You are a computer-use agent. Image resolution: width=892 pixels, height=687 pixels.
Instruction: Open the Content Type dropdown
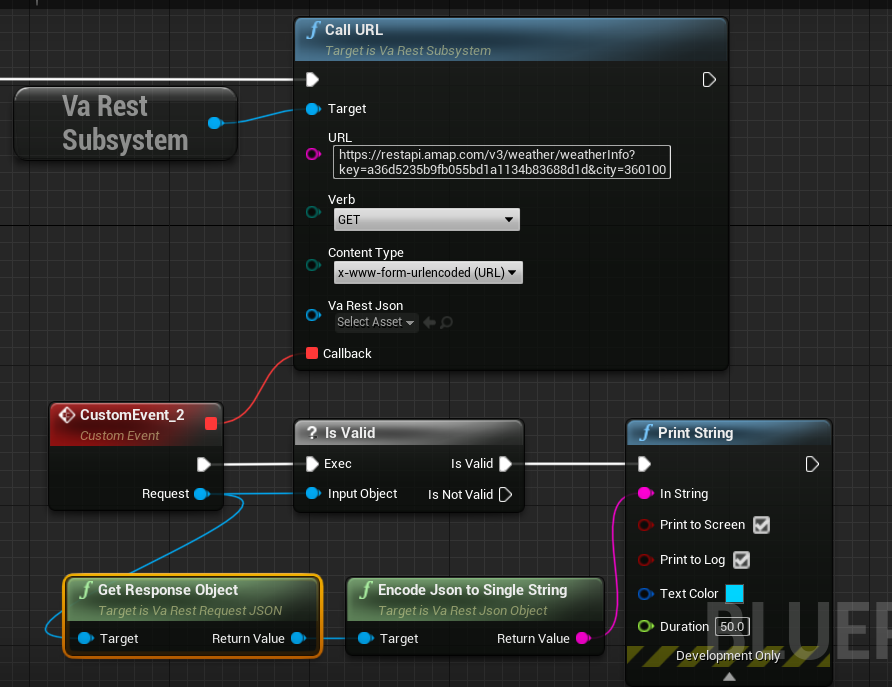point(428,272)
